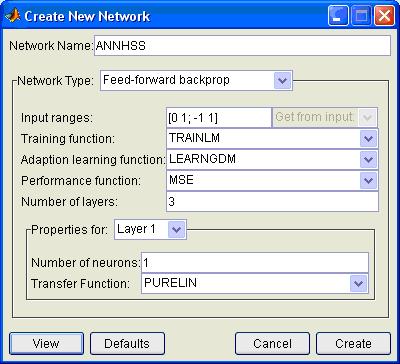The height and width of the screenshot is (364, 400).
Task: Click the Network Name field containing ANNHSS
Action: pyautogui.click(x=242, y=45)
